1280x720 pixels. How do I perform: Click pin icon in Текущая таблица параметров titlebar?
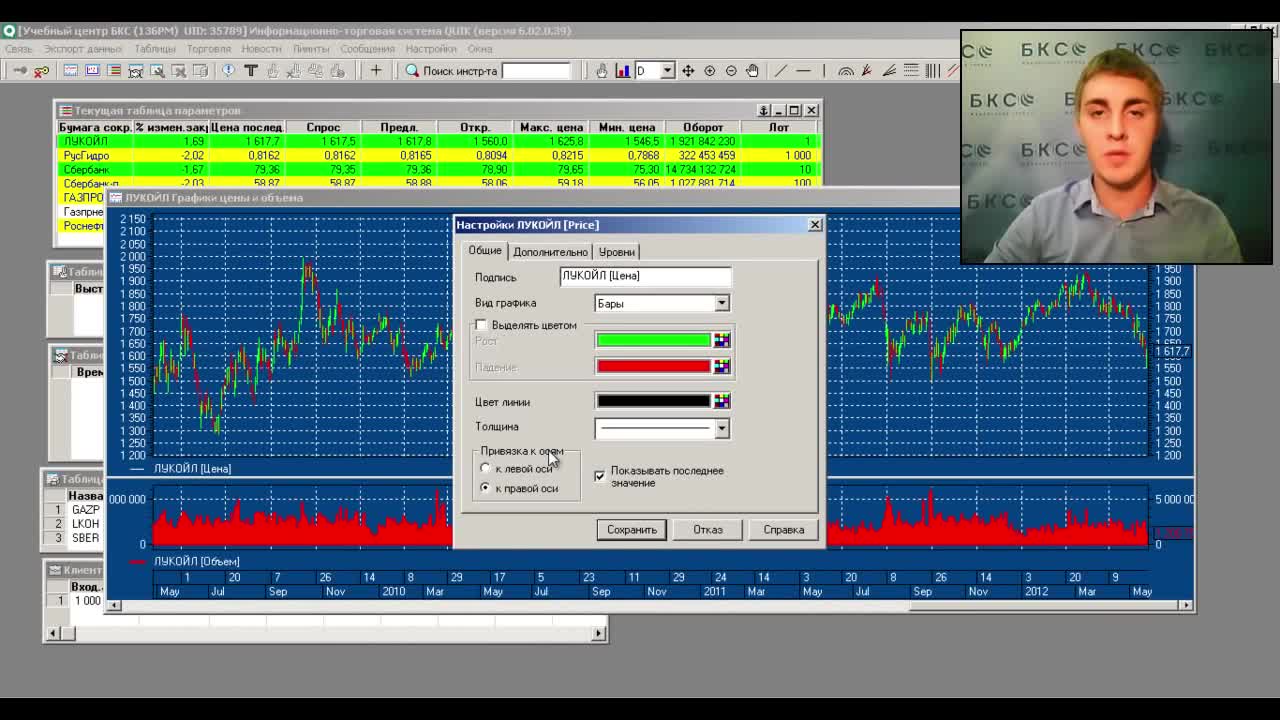coord(763,110)
